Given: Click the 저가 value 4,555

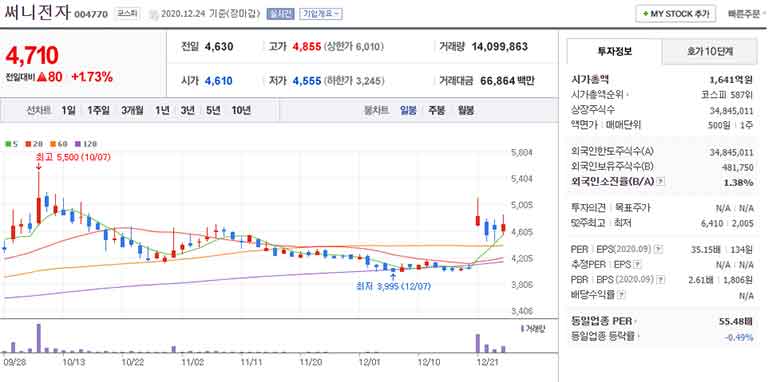Looking at the screenshot, I should click(x=307, y=81).
